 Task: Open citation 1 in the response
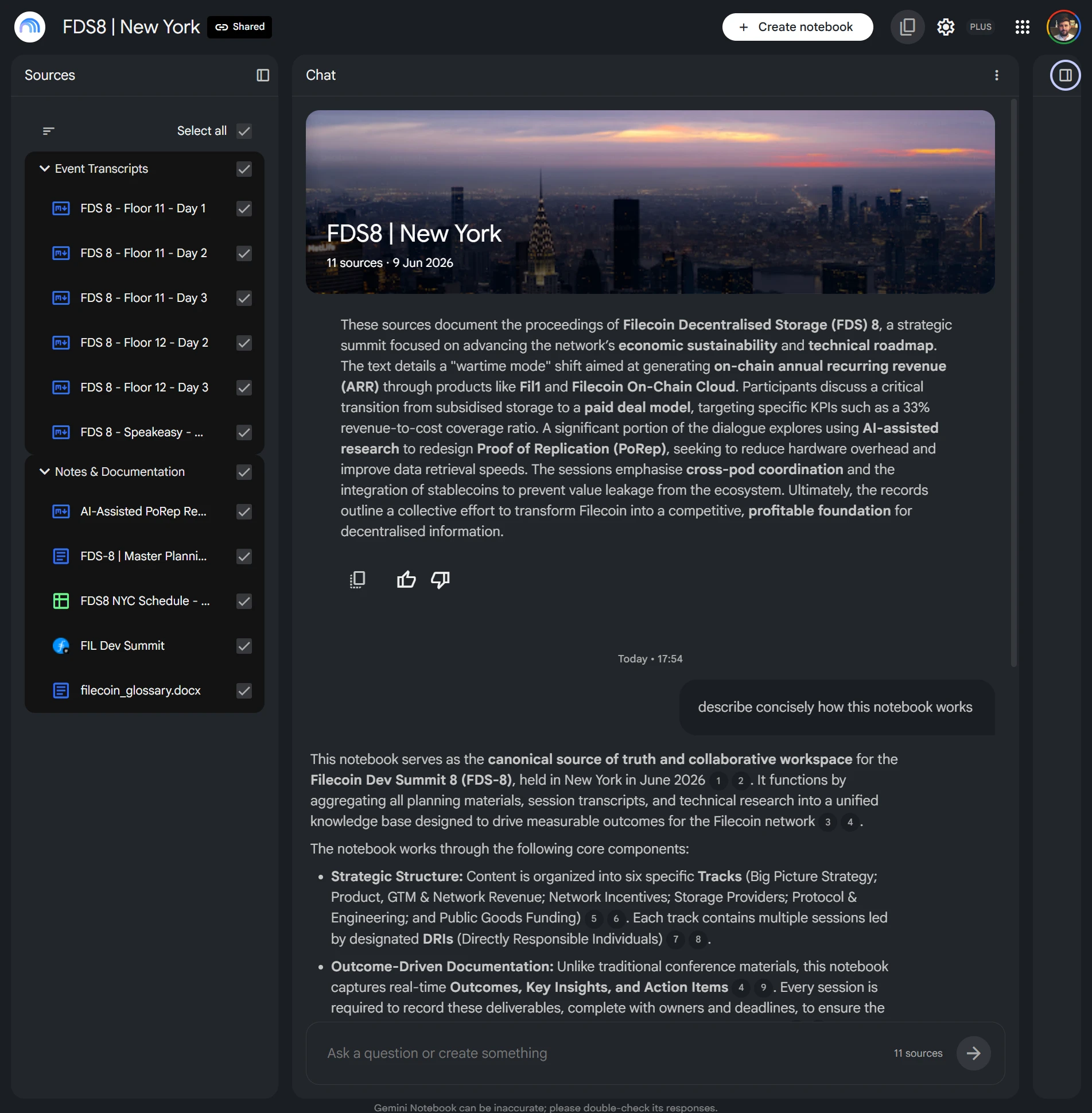click(718, 781)
